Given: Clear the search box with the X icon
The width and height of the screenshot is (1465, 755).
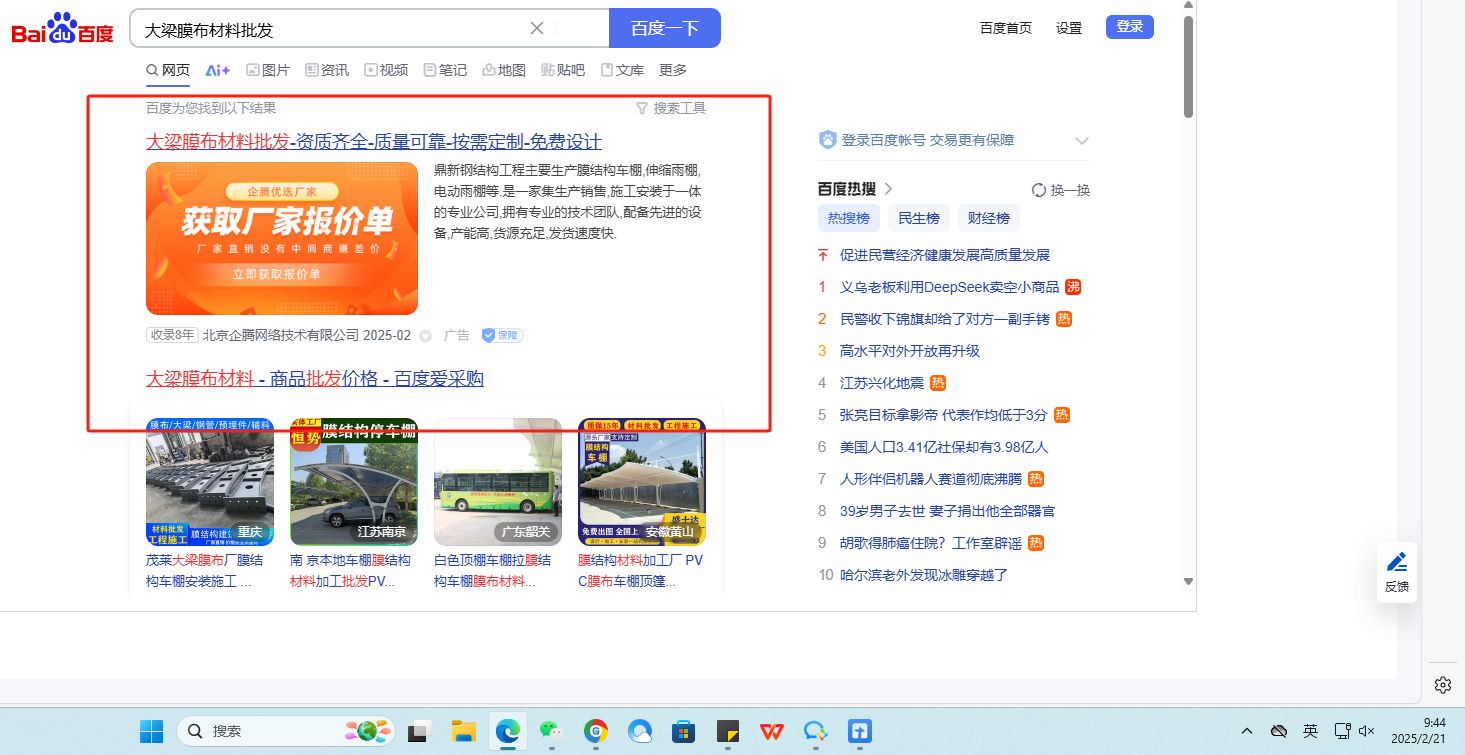Looking at the screenshot, I should [x=537, y=28].
